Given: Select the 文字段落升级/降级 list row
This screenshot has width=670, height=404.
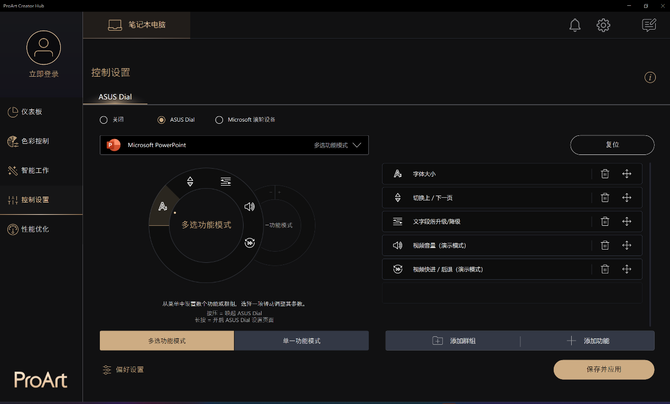Looking at the screenshot, I should click(x=512, y=221).
